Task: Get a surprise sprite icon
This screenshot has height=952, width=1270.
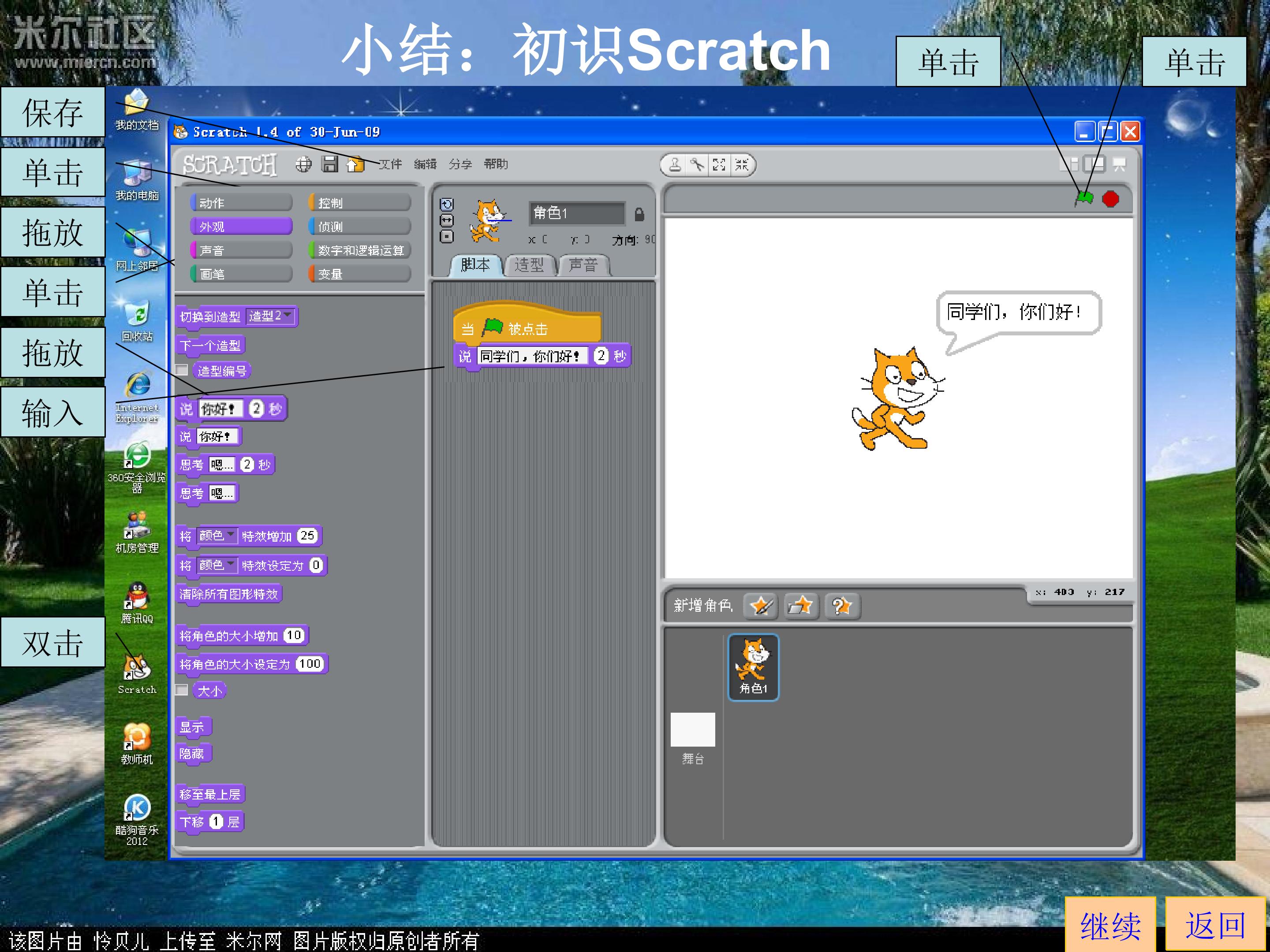Action: click(x=842, y=606)
